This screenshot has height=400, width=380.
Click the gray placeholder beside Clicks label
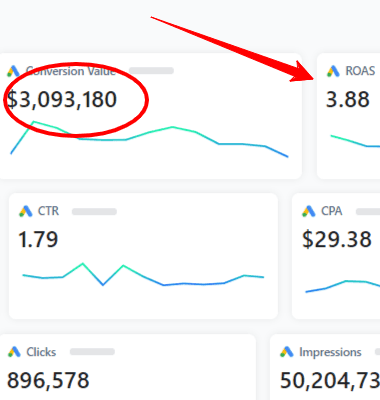pos(92,352)
